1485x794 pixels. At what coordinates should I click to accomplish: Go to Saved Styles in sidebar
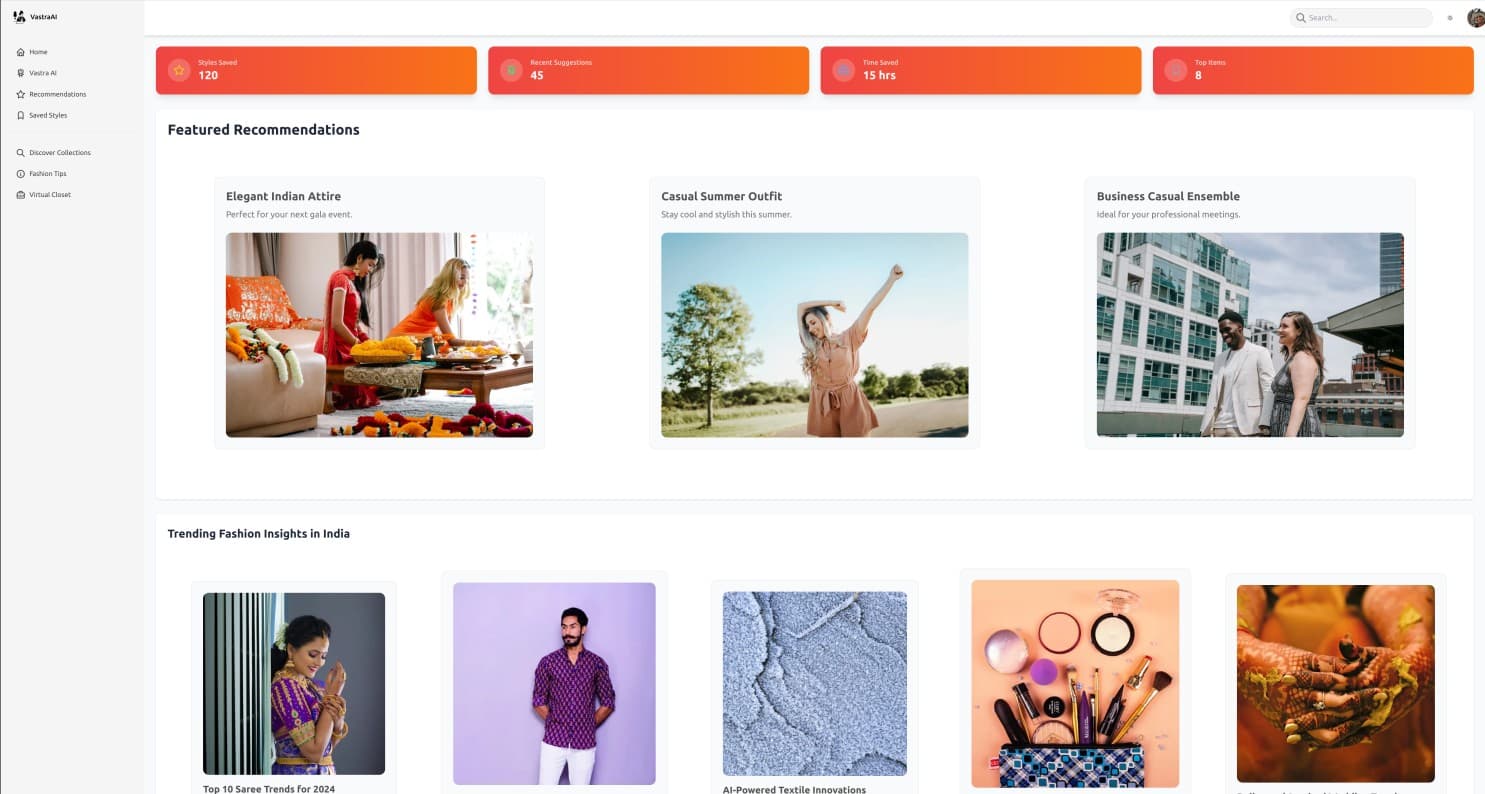(x=48, y=115)
